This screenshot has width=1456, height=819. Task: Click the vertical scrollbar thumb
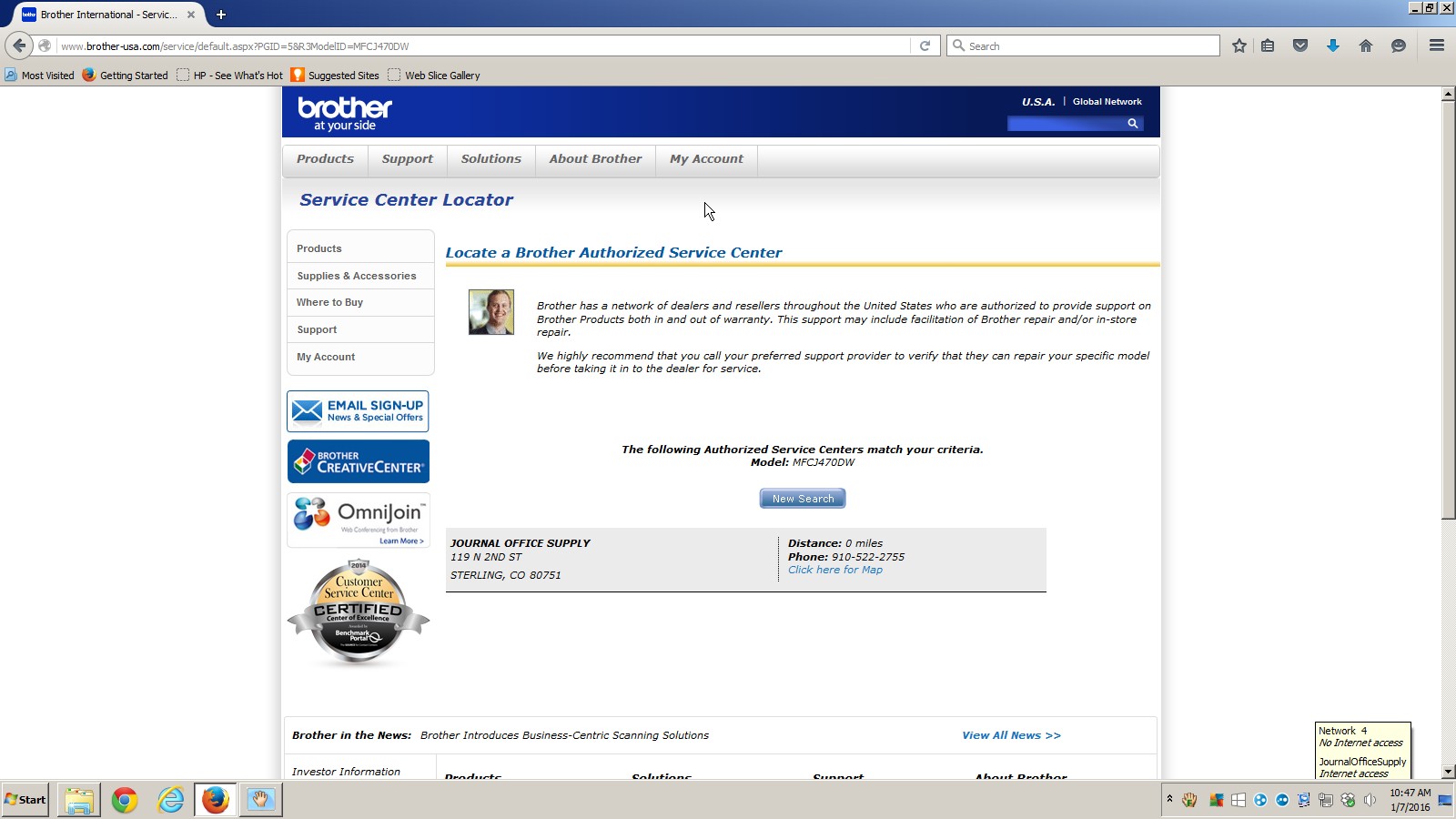[1448, 309]
